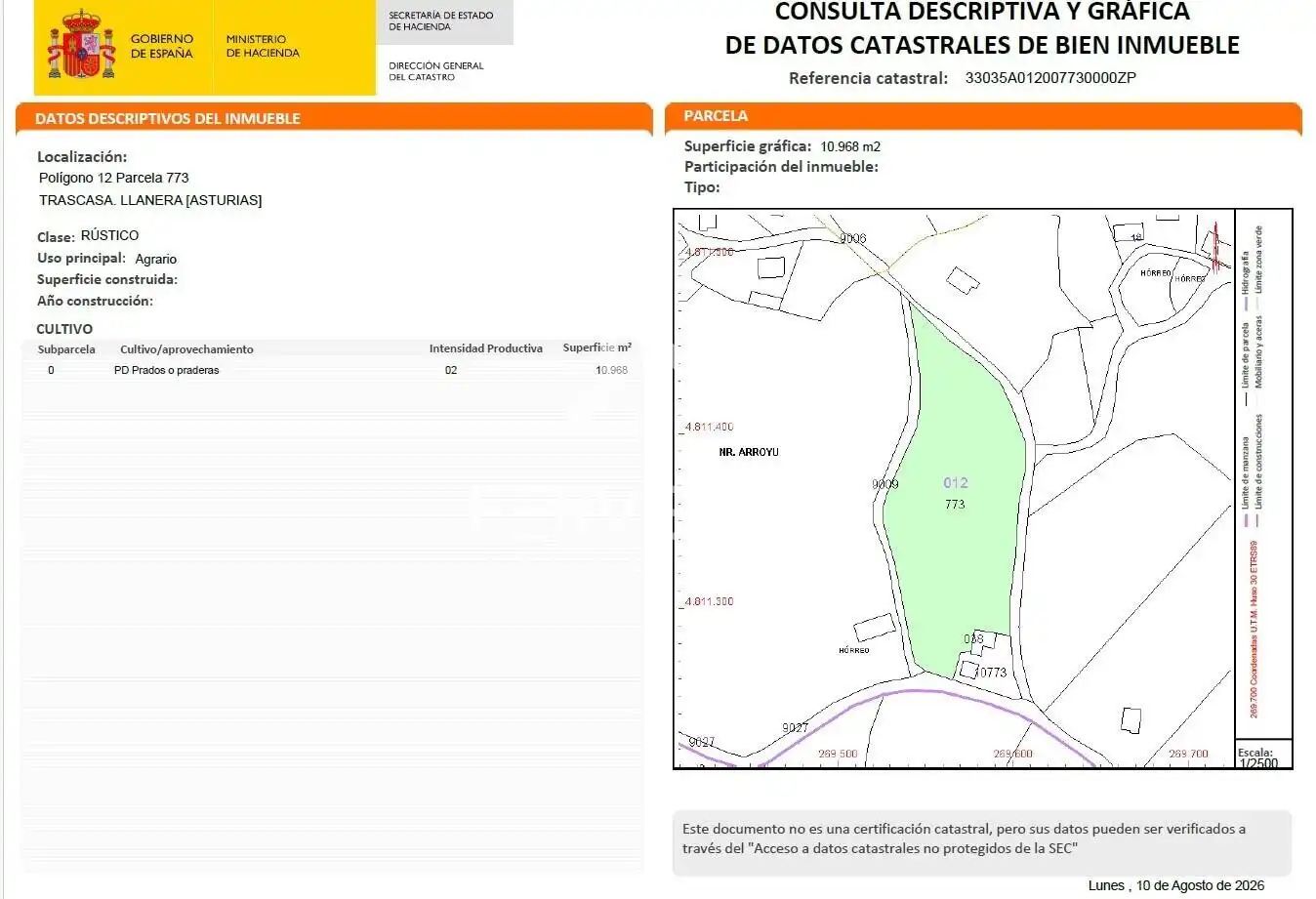Click the 'Localización:' label
The width and height of the screenshot is (1316, 899).
[82, 156]
